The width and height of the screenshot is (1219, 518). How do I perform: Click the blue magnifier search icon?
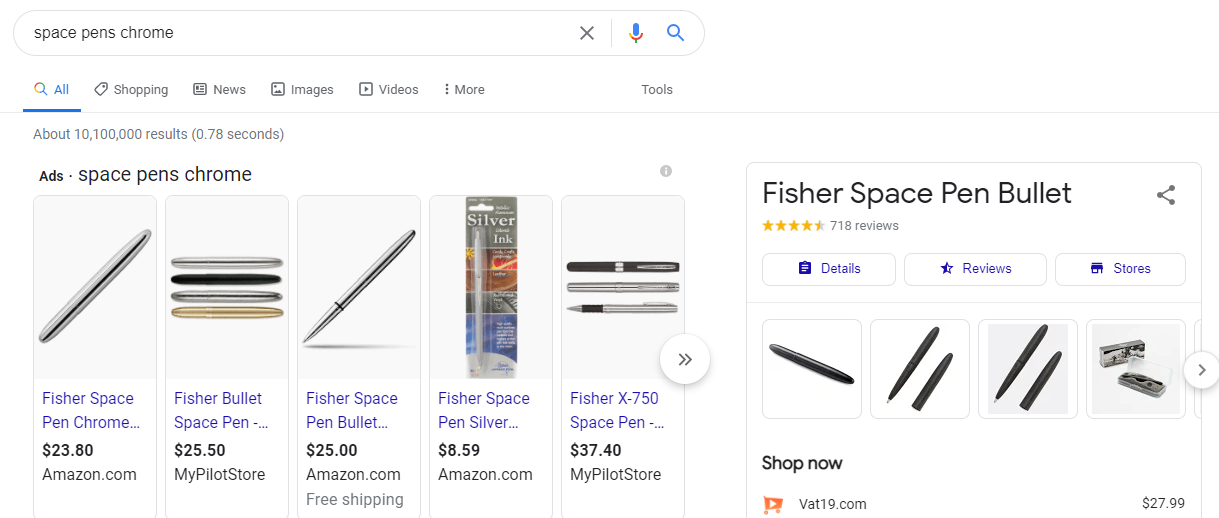(676, 33)
